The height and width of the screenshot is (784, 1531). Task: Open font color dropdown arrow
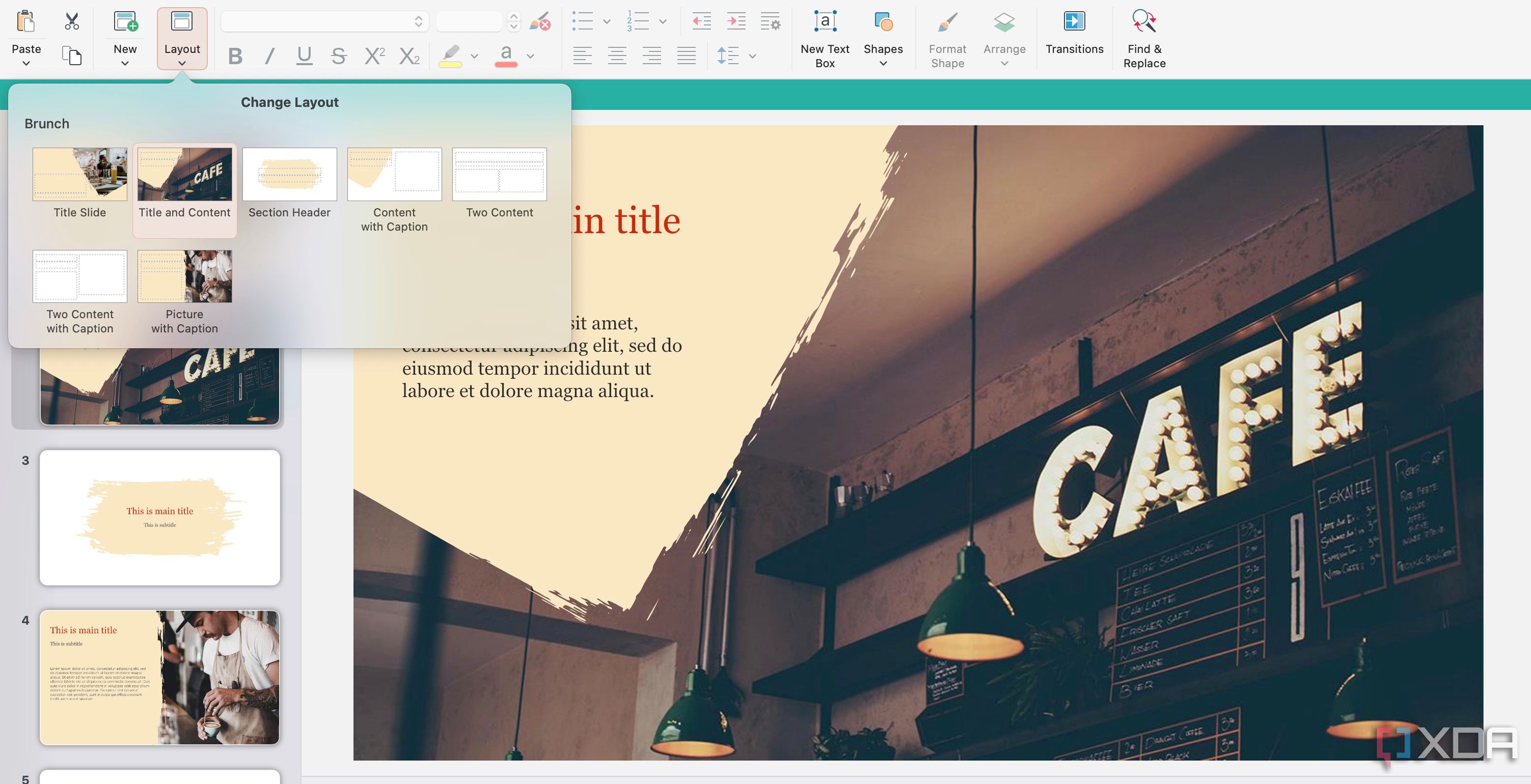click(x=531, y=57)
